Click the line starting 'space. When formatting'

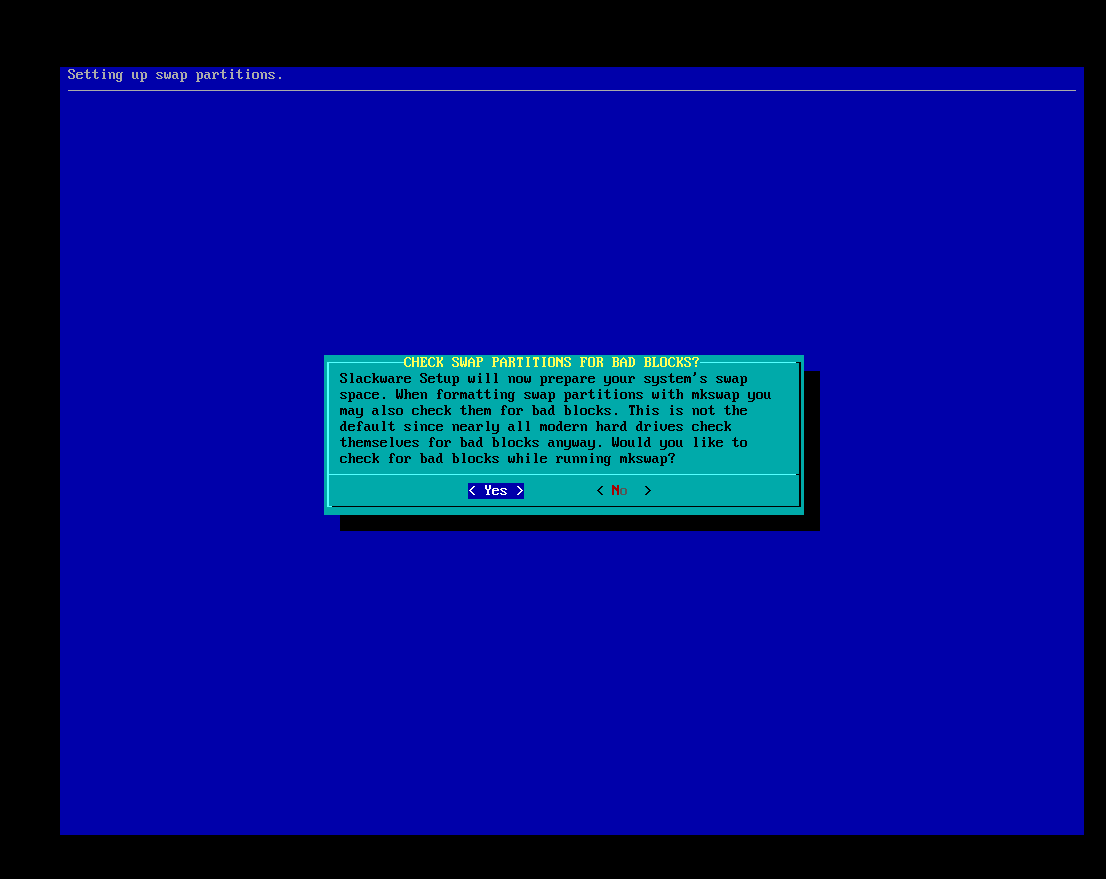[555, 395]
